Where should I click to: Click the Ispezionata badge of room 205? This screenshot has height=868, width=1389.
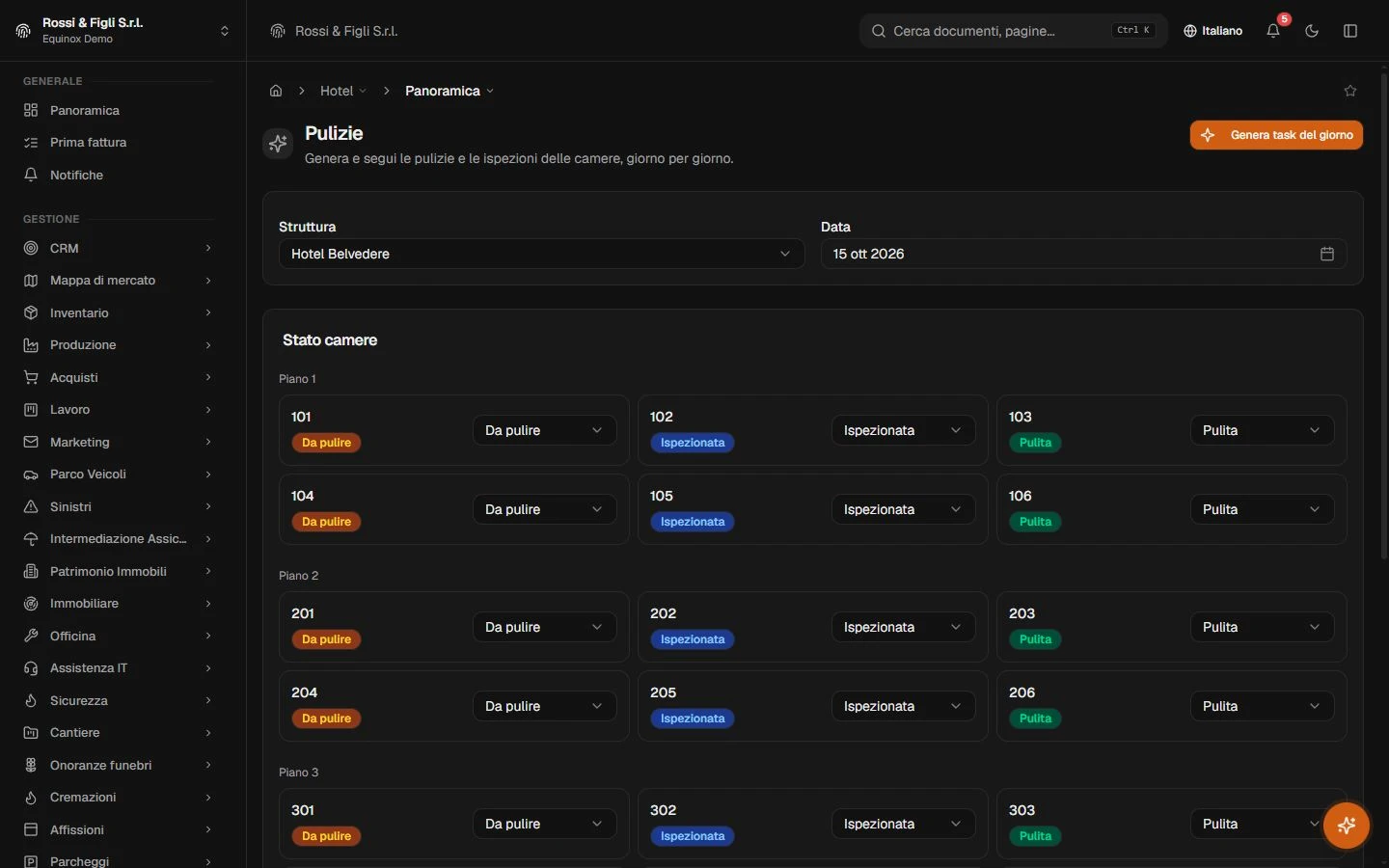[x=692, y=719]
